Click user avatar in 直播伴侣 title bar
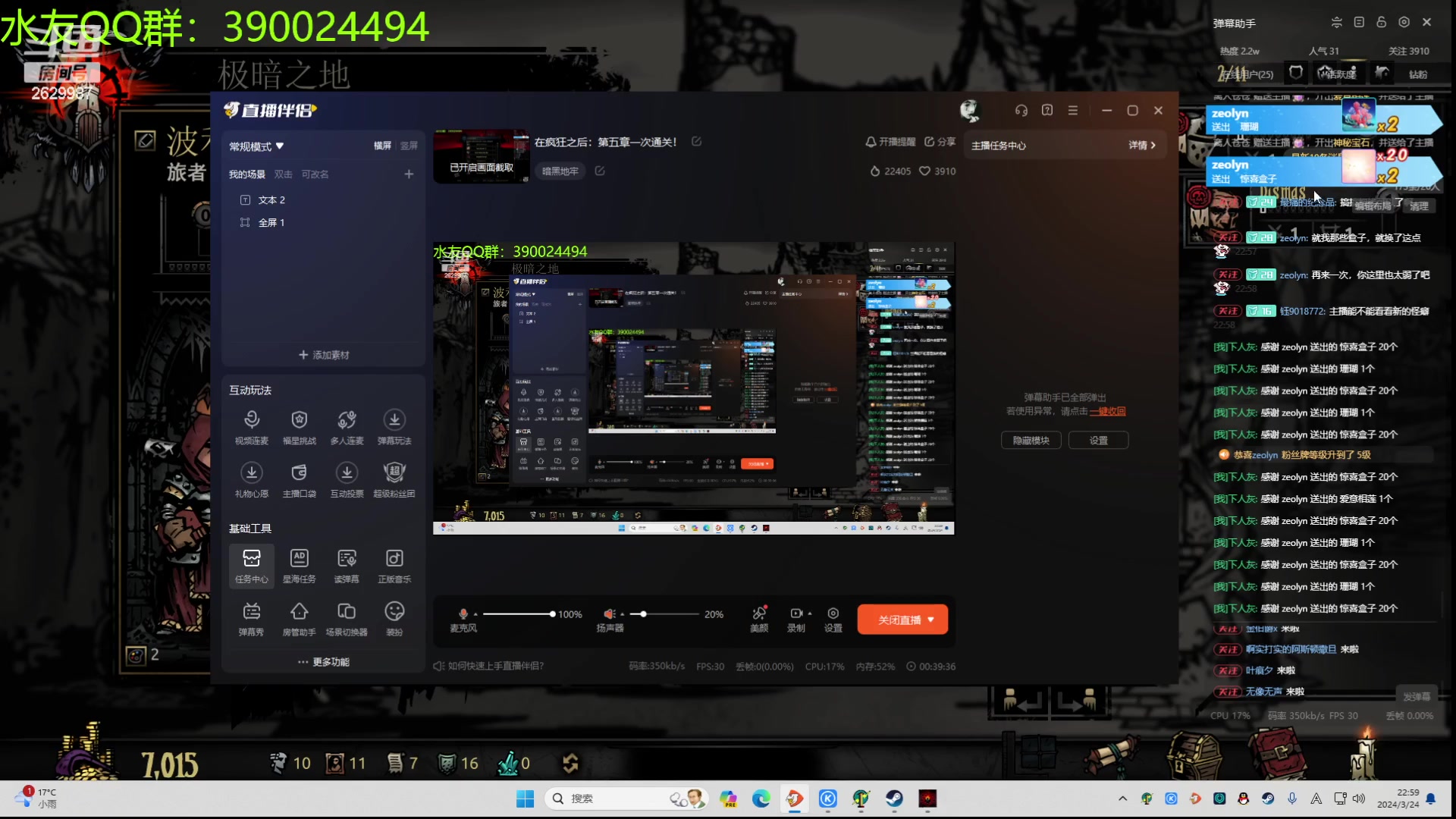Image resolution: width=1456 pixels, height=819 pixels. pyautogui.click(x=970, y=111)
